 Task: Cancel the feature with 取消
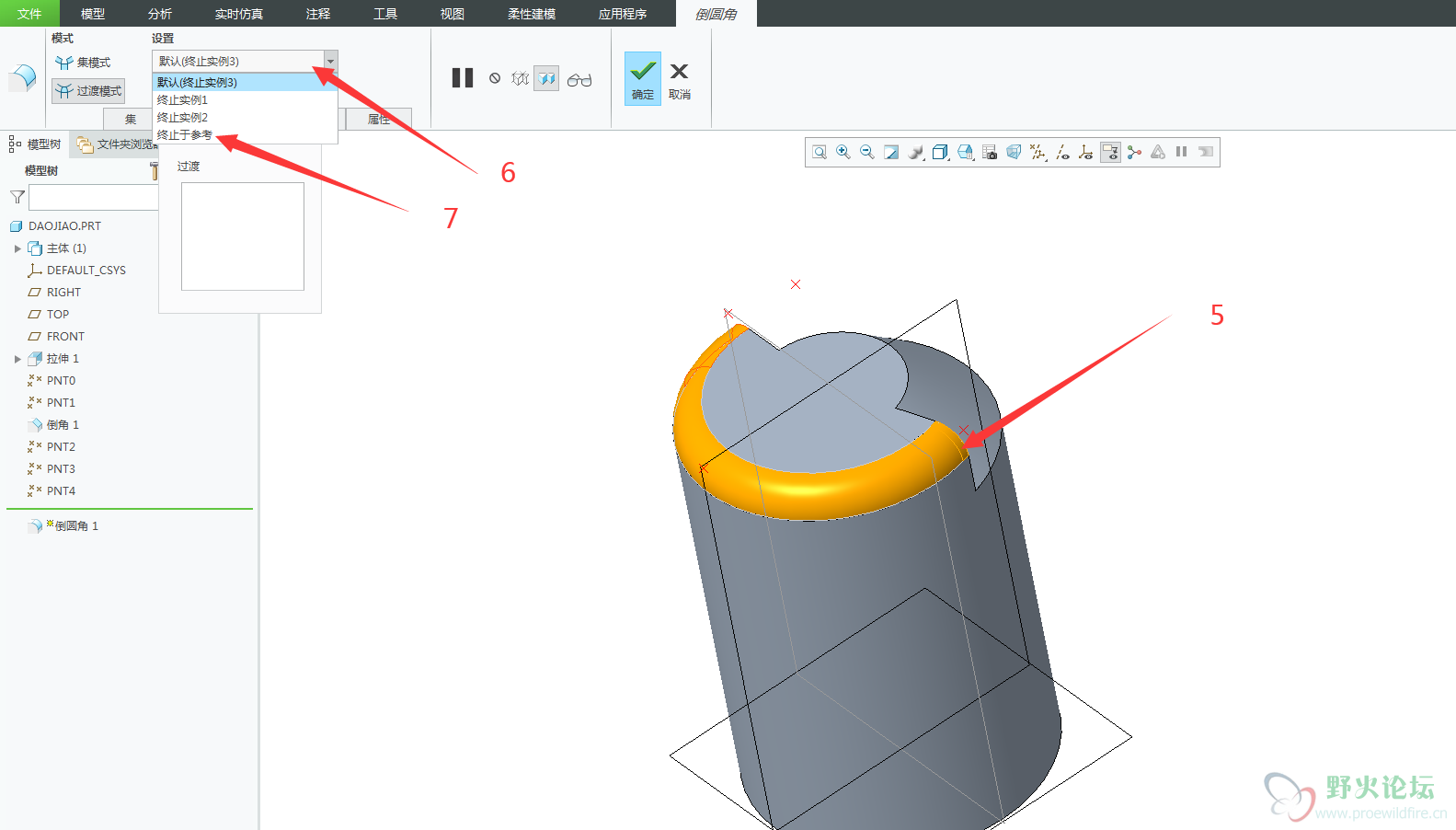click(680, 80)
